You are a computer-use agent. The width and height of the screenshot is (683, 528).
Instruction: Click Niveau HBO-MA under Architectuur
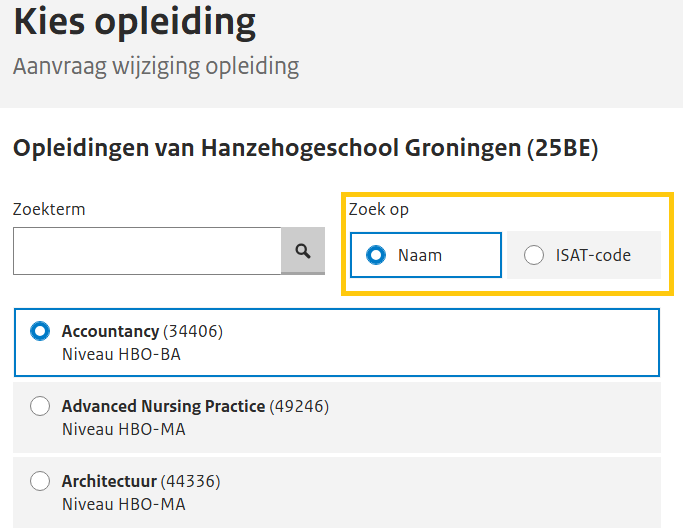pyautogui.click(x=123, y=505)
